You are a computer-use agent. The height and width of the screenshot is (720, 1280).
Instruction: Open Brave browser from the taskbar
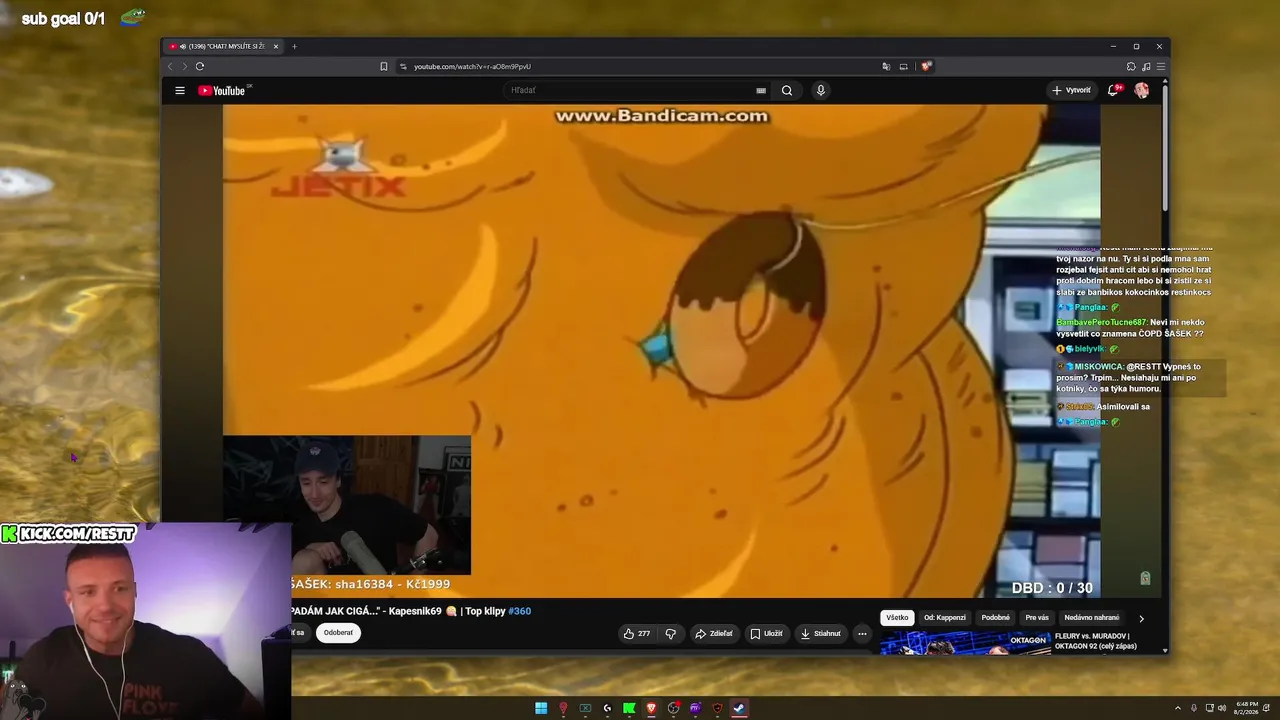coord(651,708)
